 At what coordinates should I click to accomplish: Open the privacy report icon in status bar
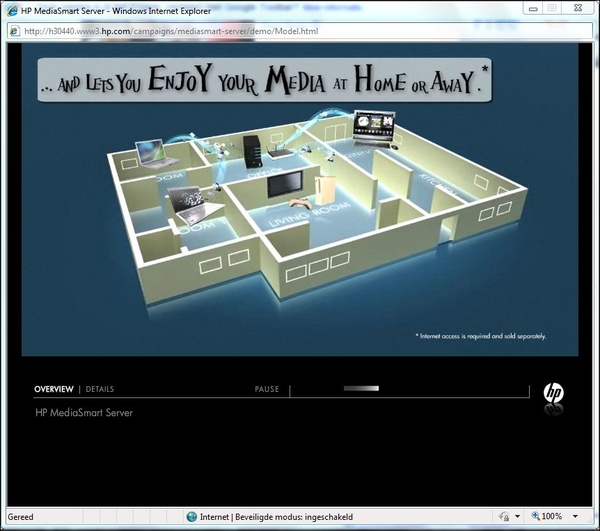click(x=504, y=516)
